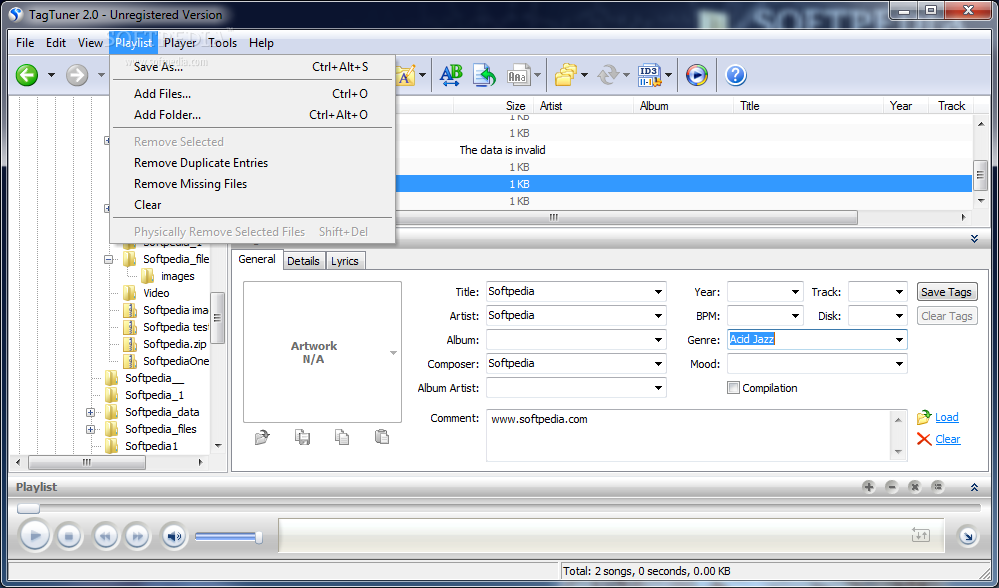999x588 pixels.
Task: Open the Track number dropdown
Action: 899,292
